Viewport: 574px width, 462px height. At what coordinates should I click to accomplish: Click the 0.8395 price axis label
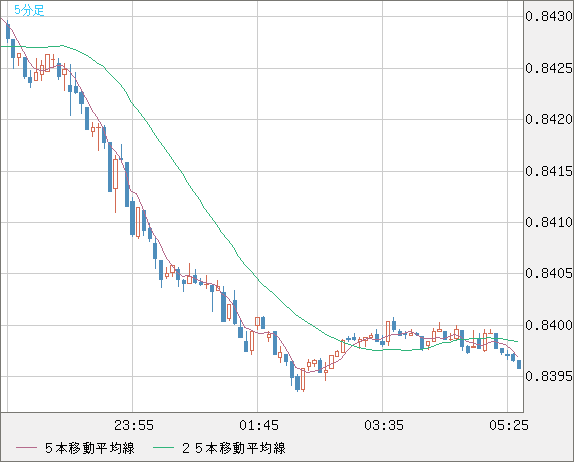point(549,376)
